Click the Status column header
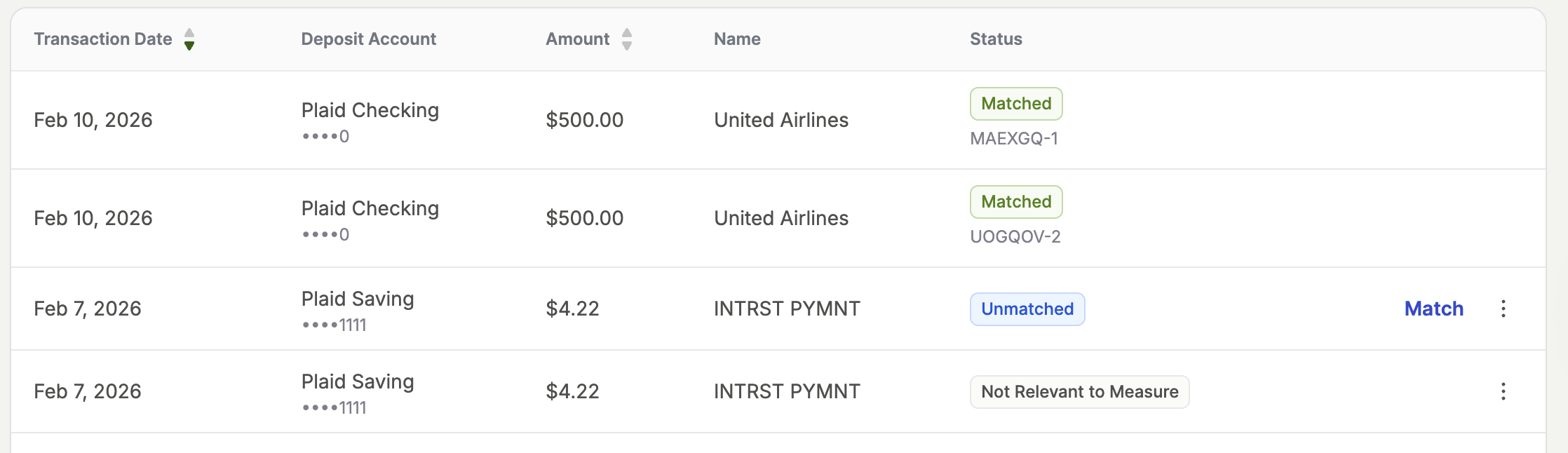This screenshot has height=453, width=1568. pyautogui.click(x=996, y=39)
